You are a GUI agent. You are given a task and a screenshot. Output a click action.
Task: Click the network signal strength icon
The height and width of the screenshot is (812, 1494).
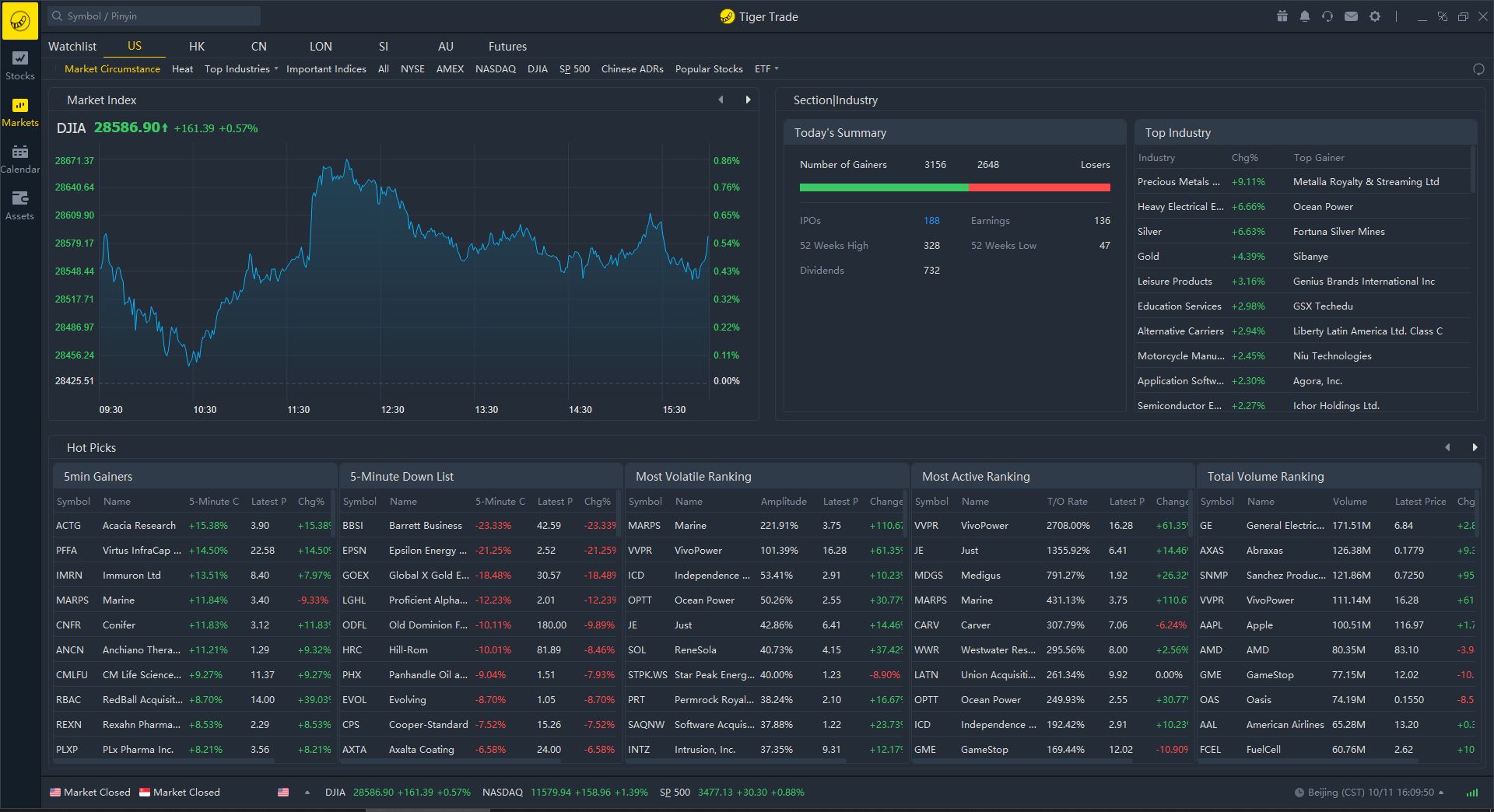pyautogui.click(x=1472, y=793)
